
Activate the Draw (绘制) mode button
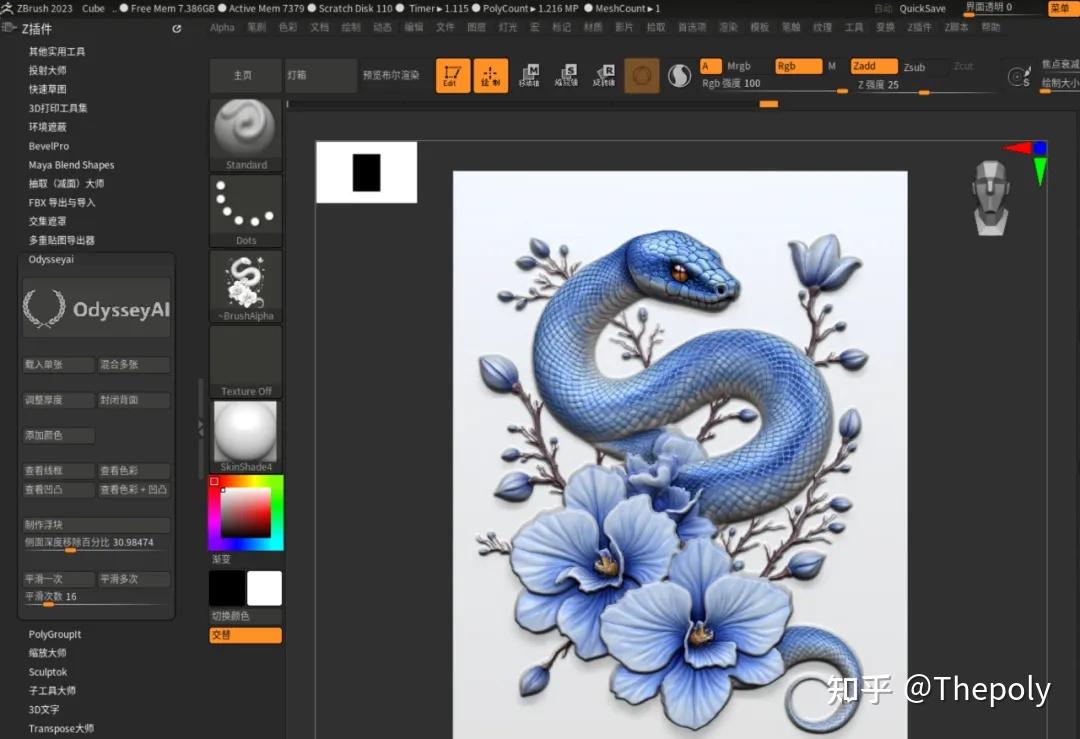pos(490,75)
